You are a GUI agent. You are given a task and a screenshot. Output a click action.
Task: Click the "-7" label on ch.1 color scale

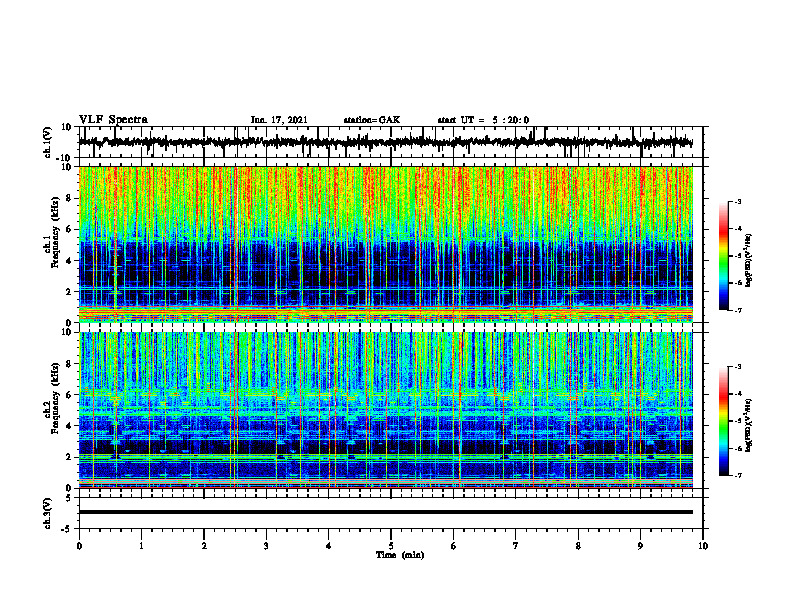tap(738, 310)
